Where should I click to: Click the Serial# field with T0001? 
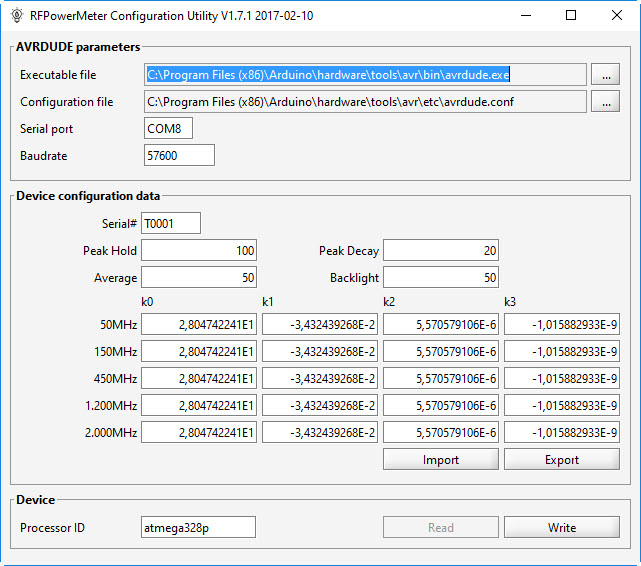[171, 223]
